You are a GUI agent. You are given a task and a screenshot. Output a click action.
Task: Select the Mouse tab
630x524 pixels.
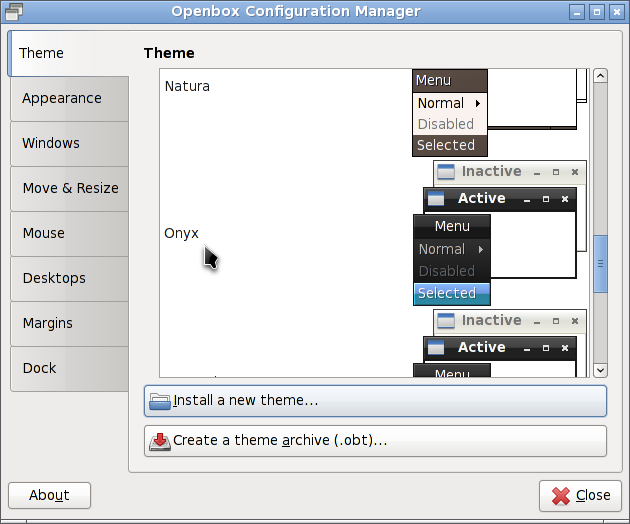click(70, 233)
